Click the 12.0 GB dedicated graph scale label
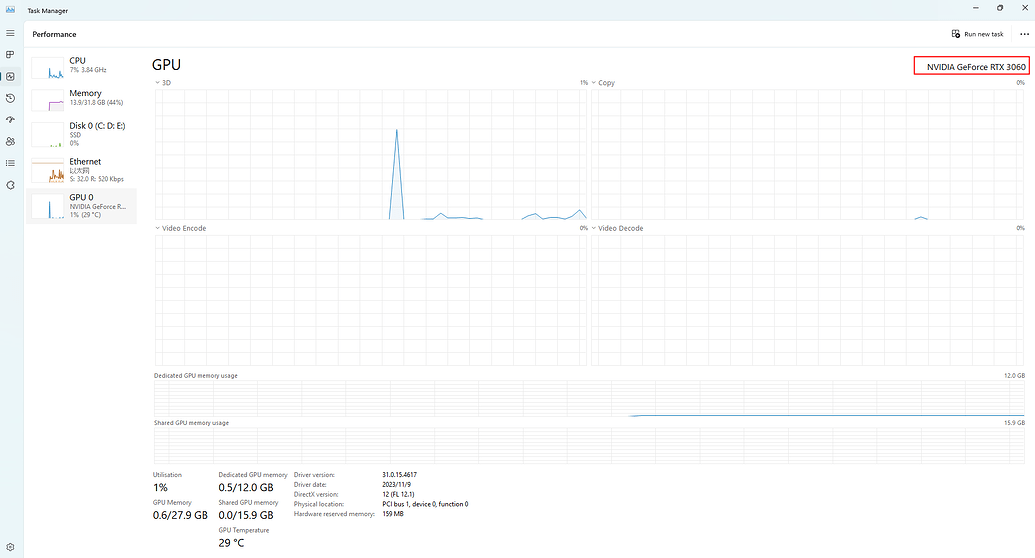Viewport: 1035px width, 558px height. [1015, 375]
